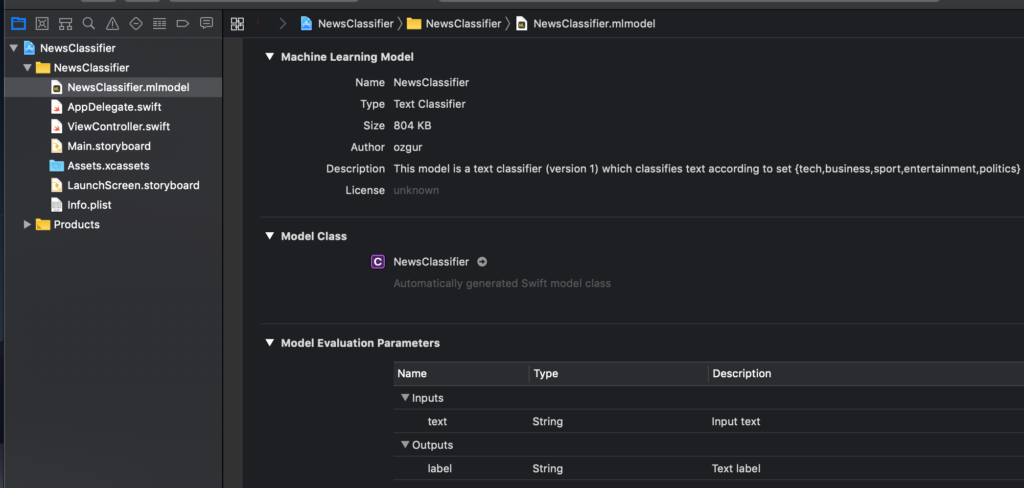Click 'Automatically generated Swift model class' text
1024x488 pixels.
coord(502,284)
